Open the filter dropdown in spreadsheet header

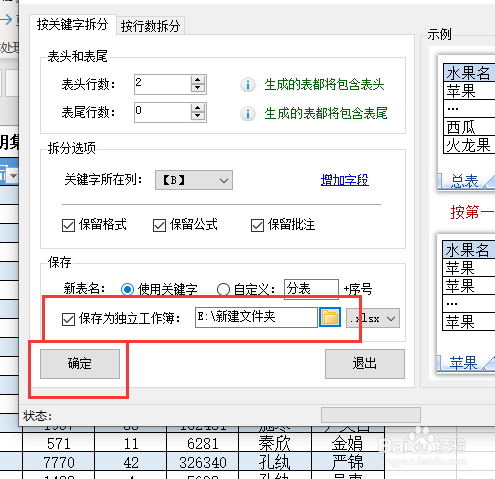[x=13, y=175]
